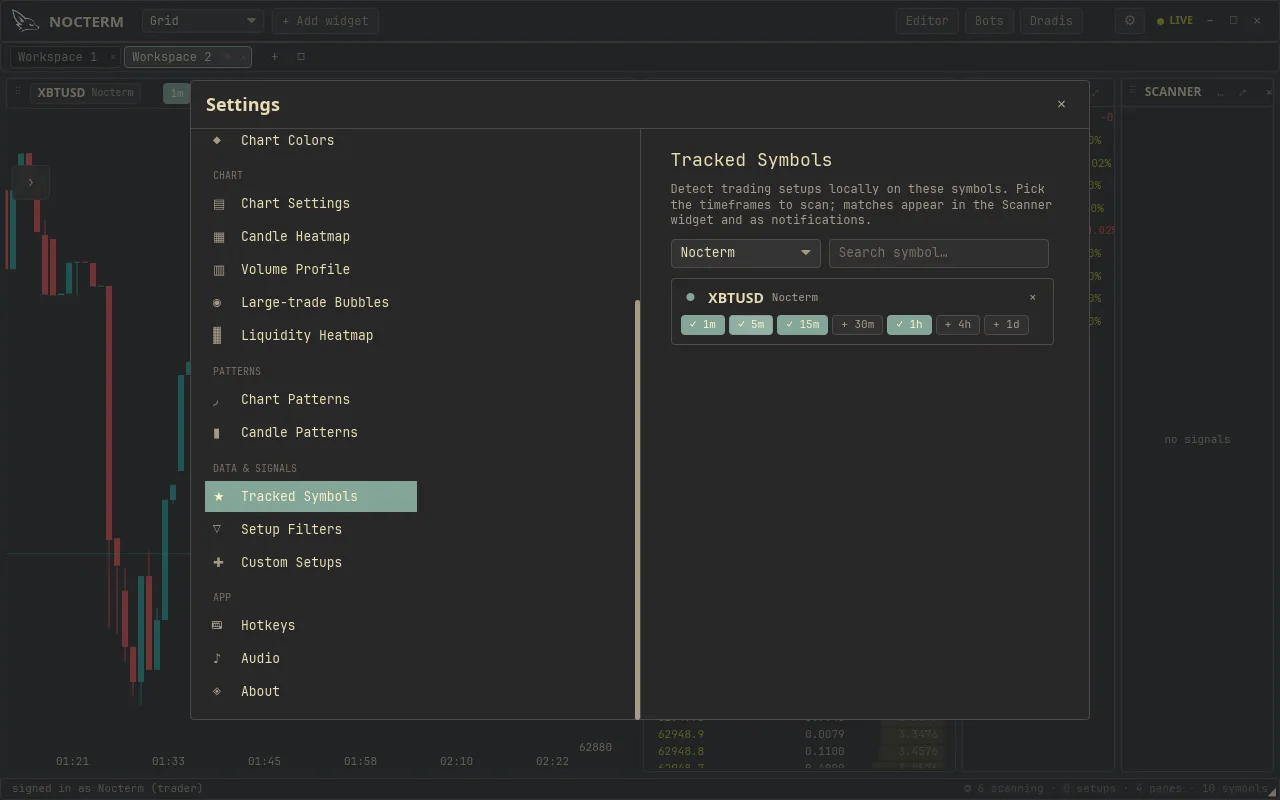Open the Grid layout dropdown

tap(203, 21)
